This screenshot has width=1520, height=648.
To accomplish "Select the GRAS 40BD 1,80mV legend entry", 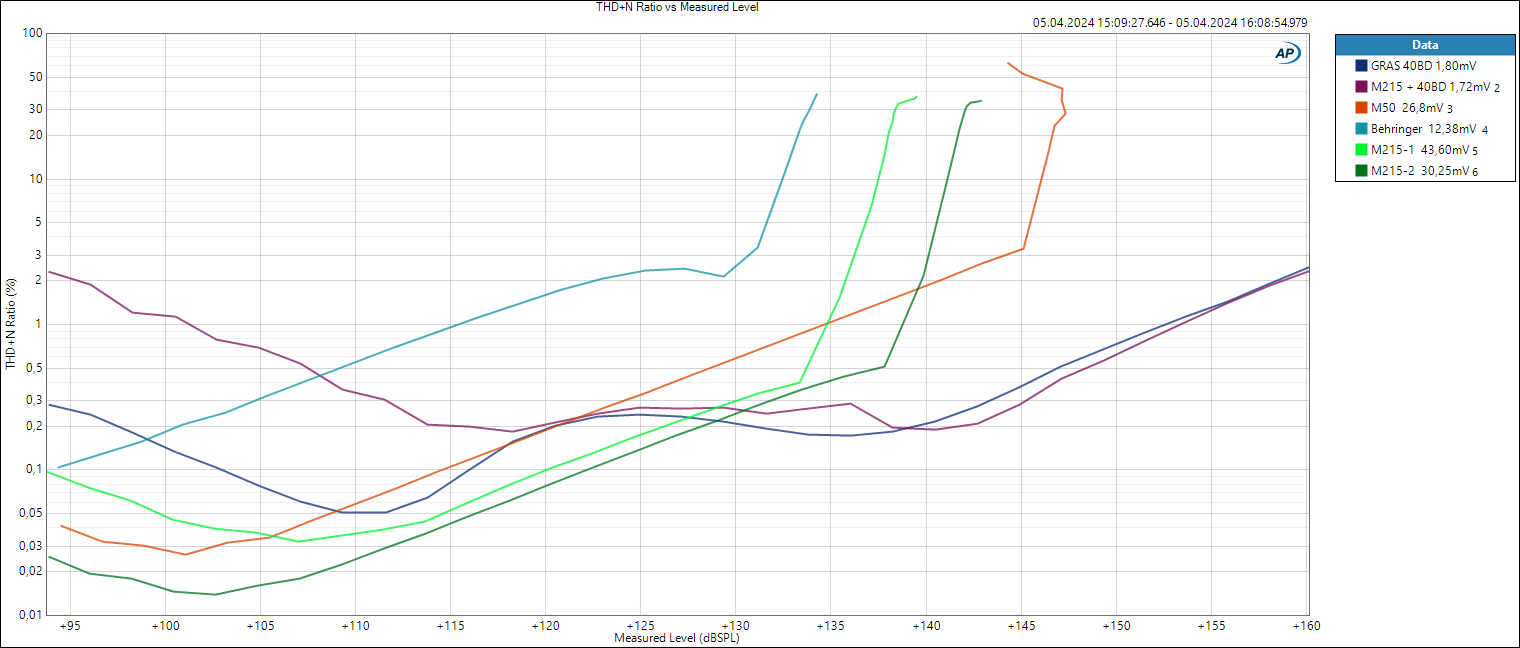I will pos(1425,65).
